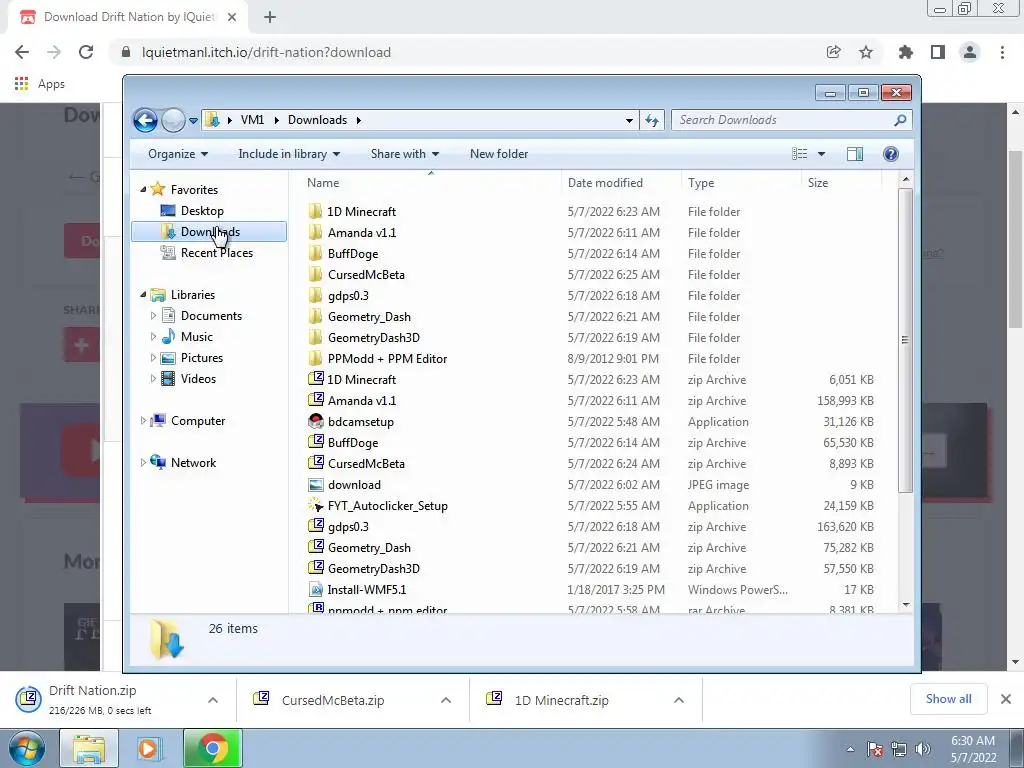Click into the Search Downloads field

[x=792, y=120]
